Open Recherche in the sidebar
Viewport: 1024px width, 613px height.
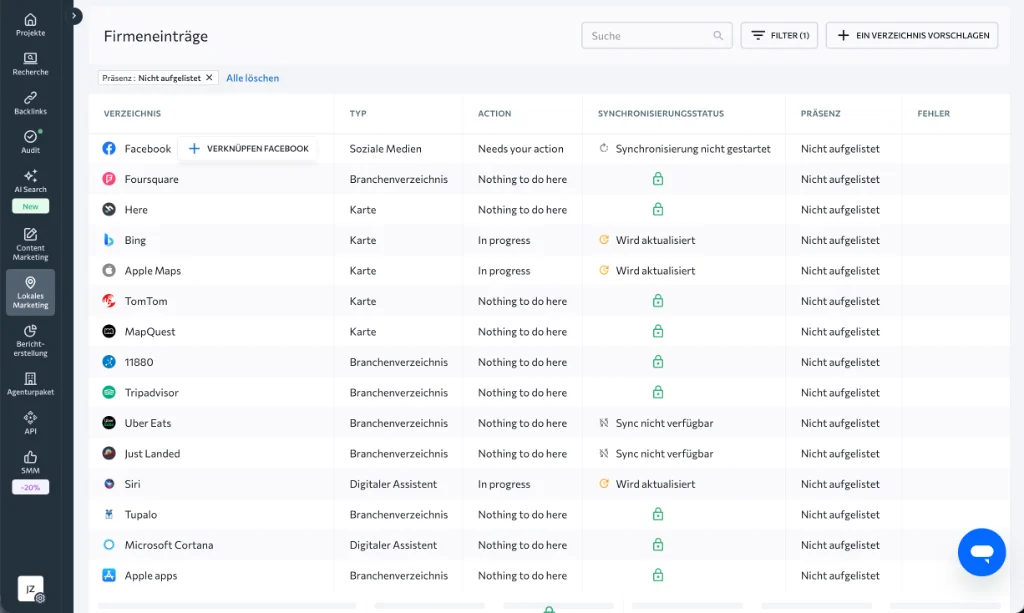pos(30,64)
